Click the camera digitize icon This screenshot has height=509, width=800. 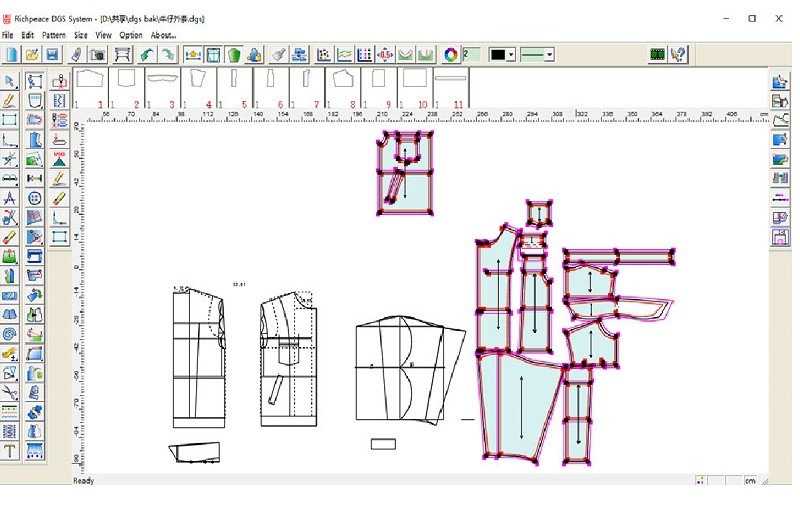pyautogui.click(x=98, y=54)
